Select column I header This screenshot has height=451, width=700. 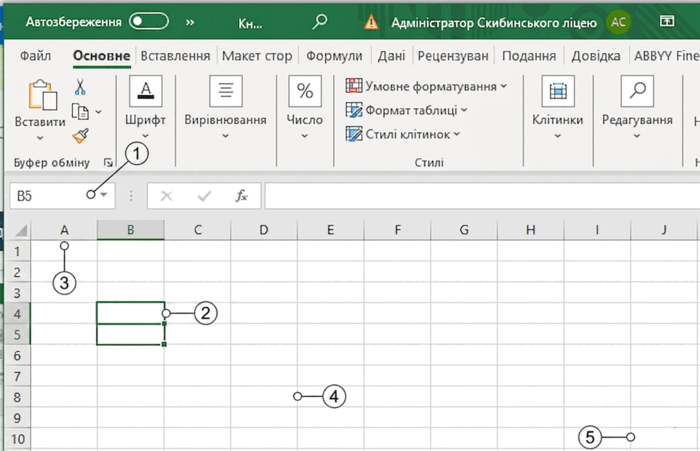(x=597, y=230)
